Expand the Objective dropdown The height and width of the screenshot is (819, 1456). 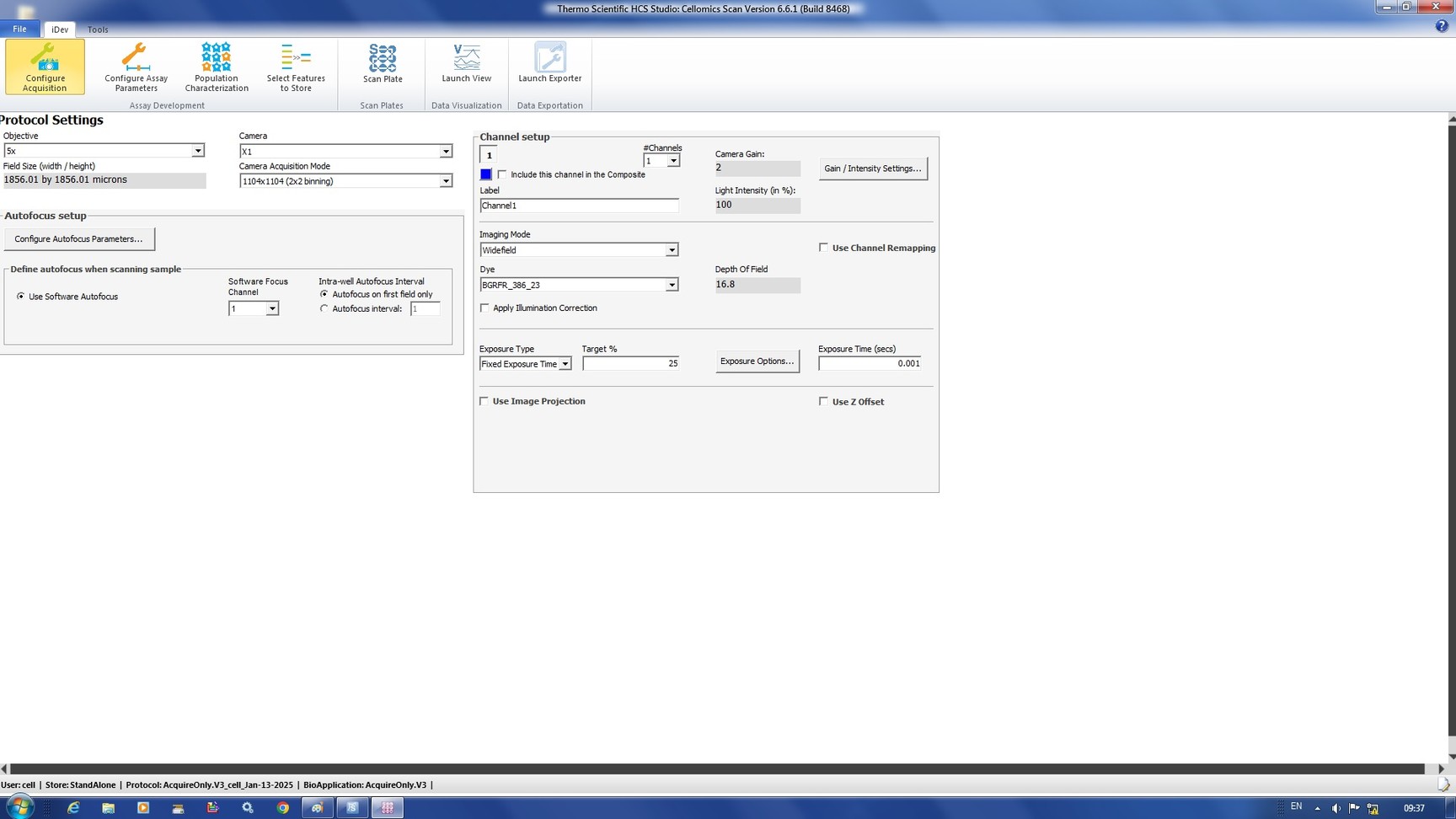pos(197,151)
